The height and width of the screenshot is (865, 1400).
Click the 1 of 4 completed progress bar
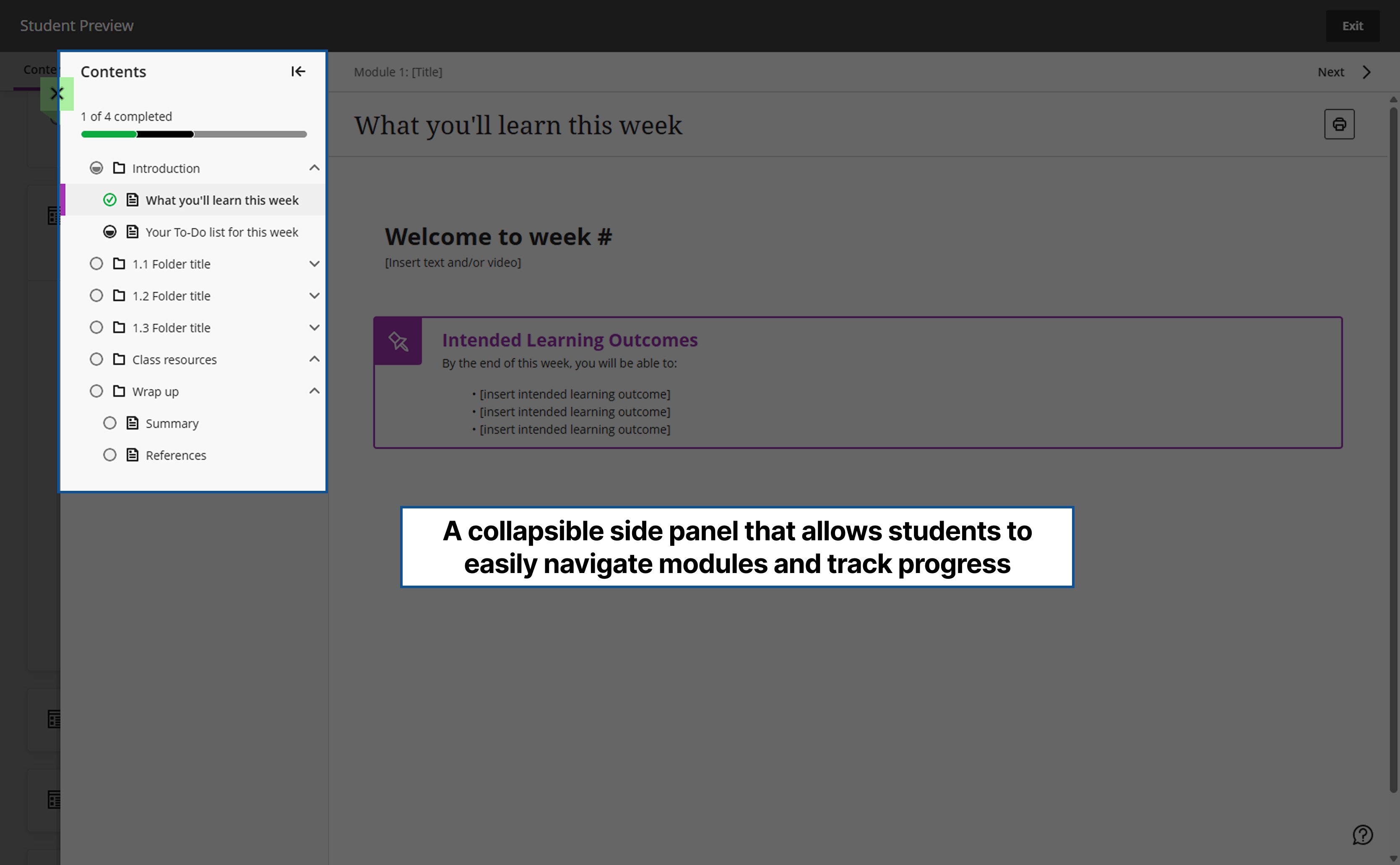194,134
